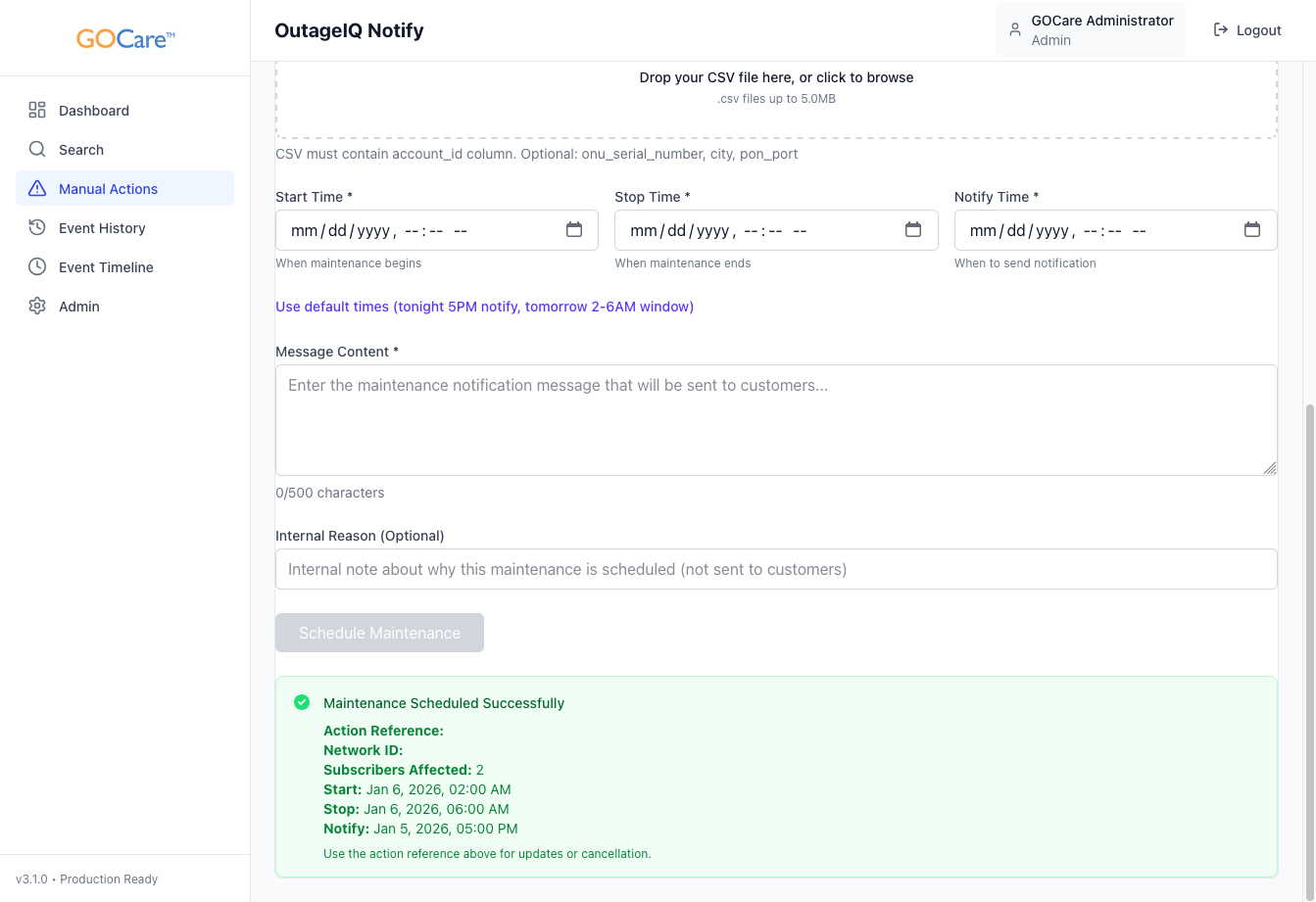Click into the Internal Reason input field

tap(776, 569)
